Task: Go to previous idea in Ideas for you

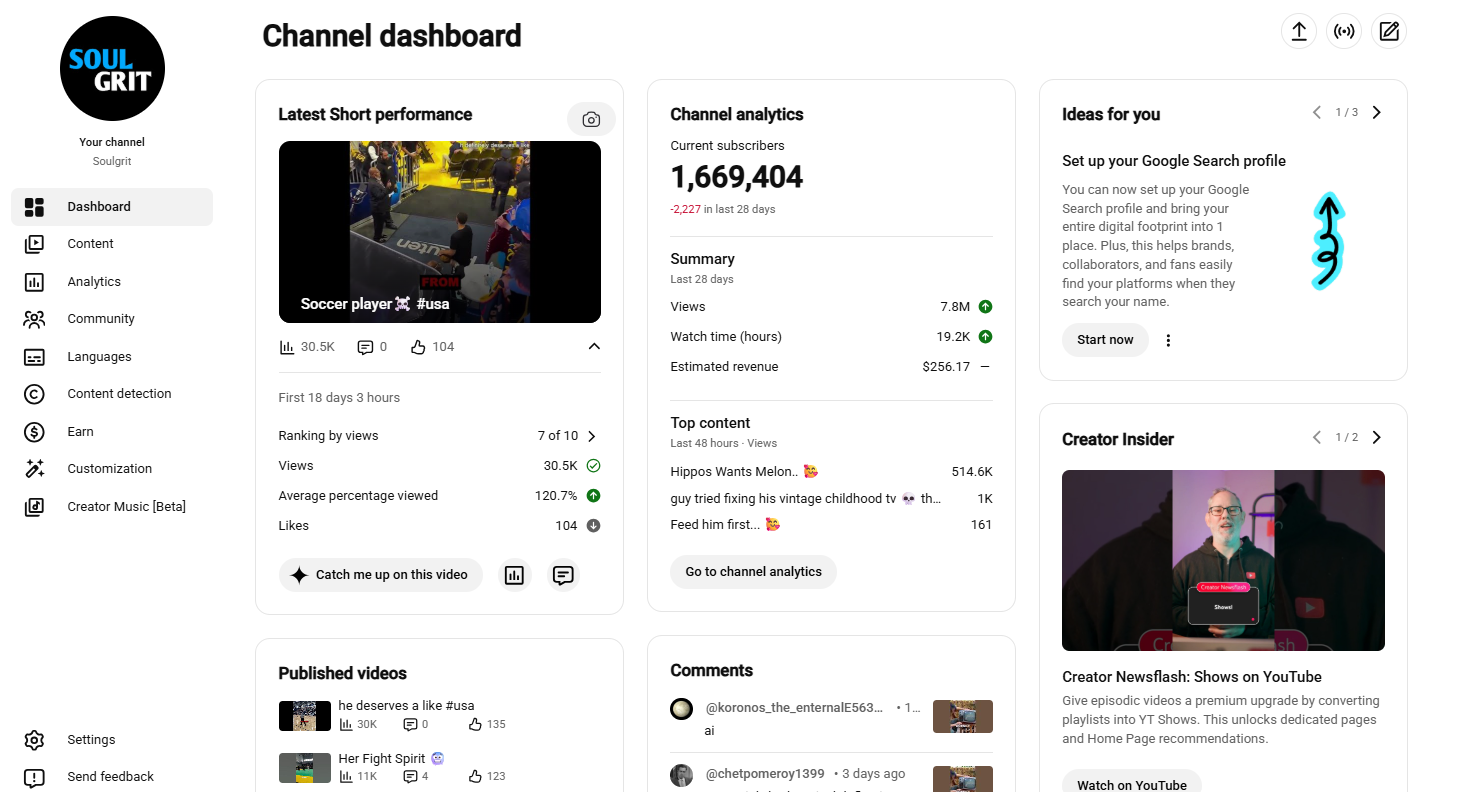Action: [1317, 112]
